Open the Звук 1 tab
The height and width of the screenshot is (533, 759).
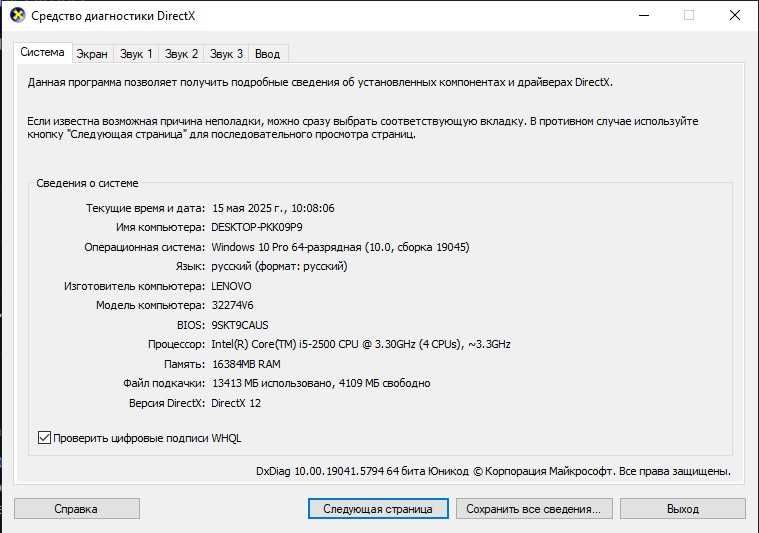(136, 54)
